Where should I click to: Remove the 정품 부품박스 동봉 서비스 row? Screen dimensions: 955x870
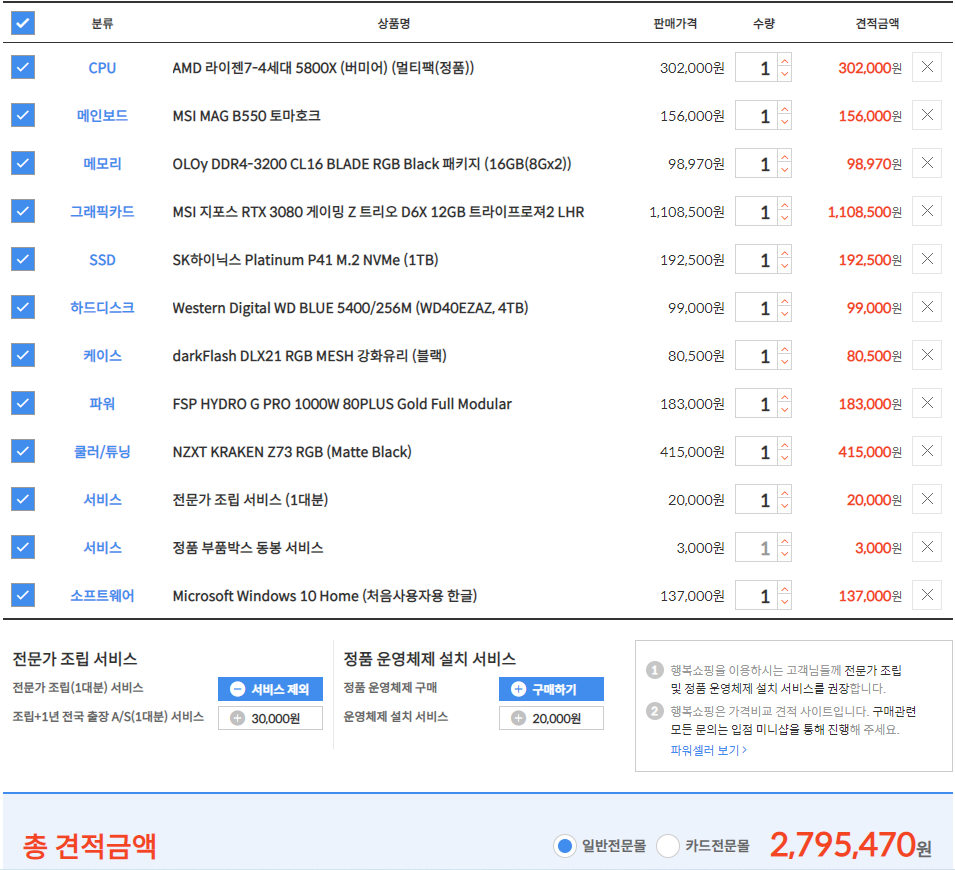[x=926, y=548]
